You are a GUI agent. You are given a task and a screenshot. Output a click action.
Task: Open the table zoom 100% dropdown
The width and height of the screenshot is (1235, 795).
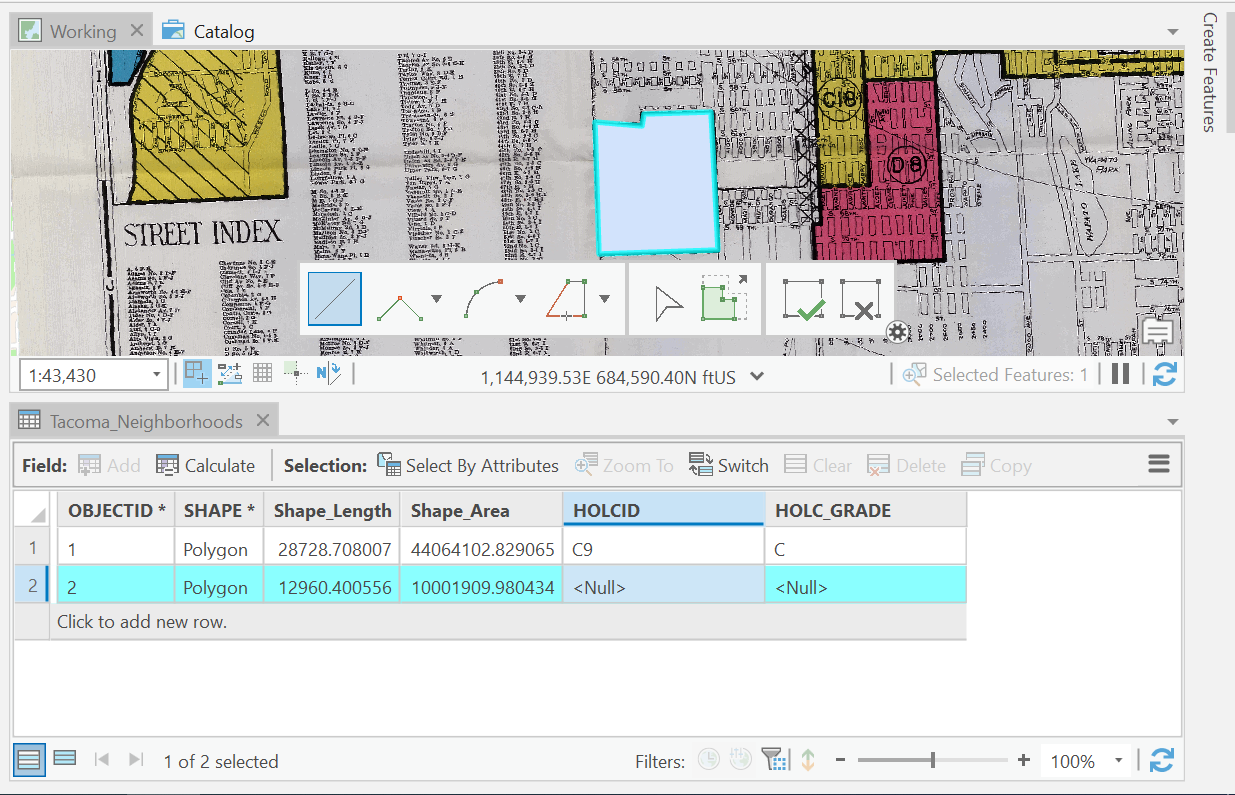pyautogui.click(x=1118, y=761)
